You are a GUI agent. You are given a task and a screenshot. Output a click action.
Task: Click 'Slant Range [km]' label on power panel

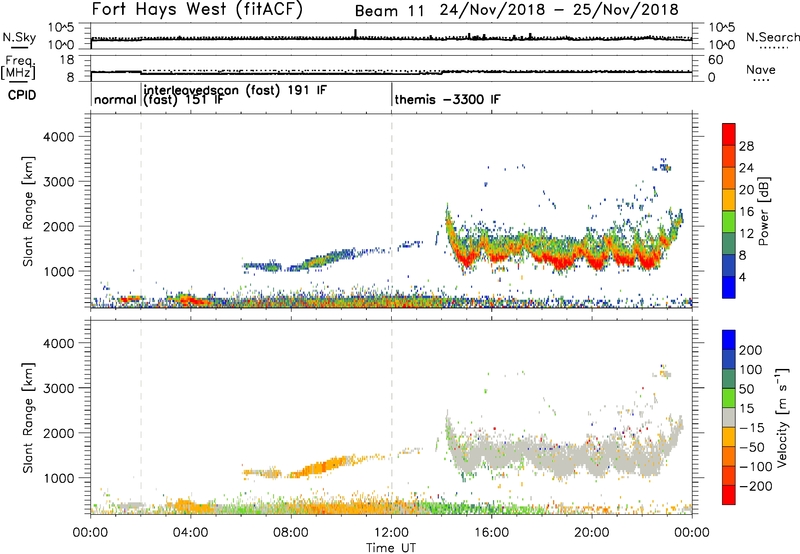tap(29, 211)
